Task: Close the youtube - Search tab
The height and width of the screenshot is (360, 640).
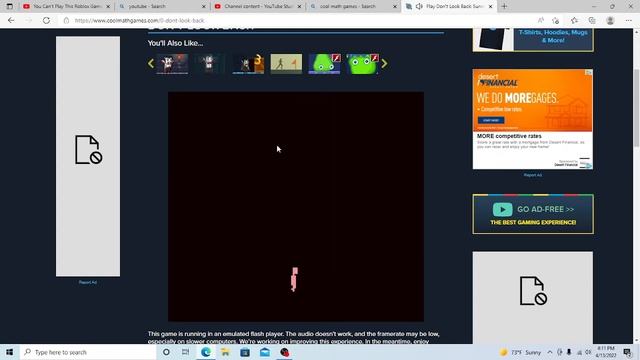Action: [x=204, y=7]
